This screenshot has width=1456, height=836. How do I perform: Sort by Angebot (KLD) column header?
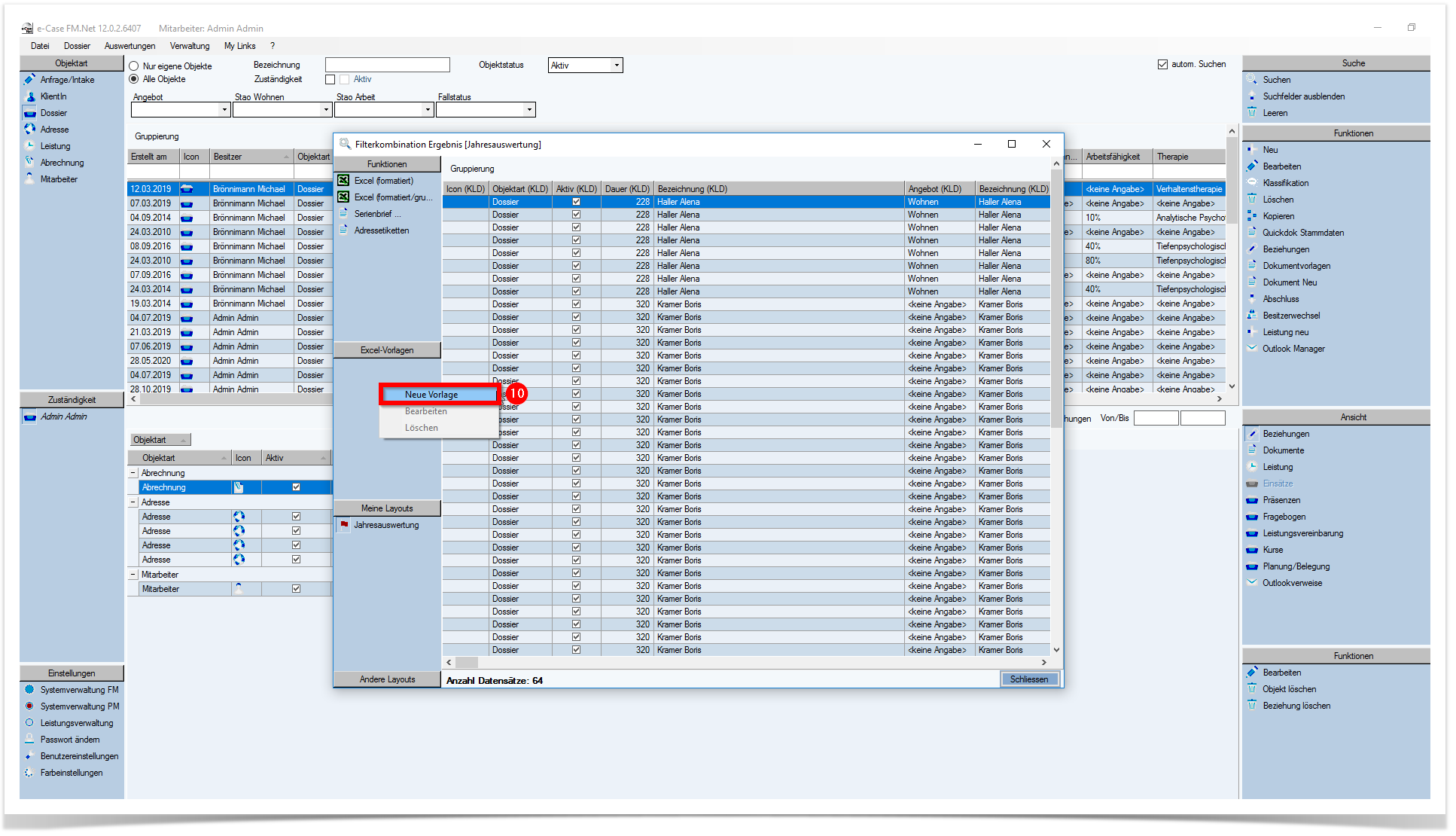tap(940, 189)
